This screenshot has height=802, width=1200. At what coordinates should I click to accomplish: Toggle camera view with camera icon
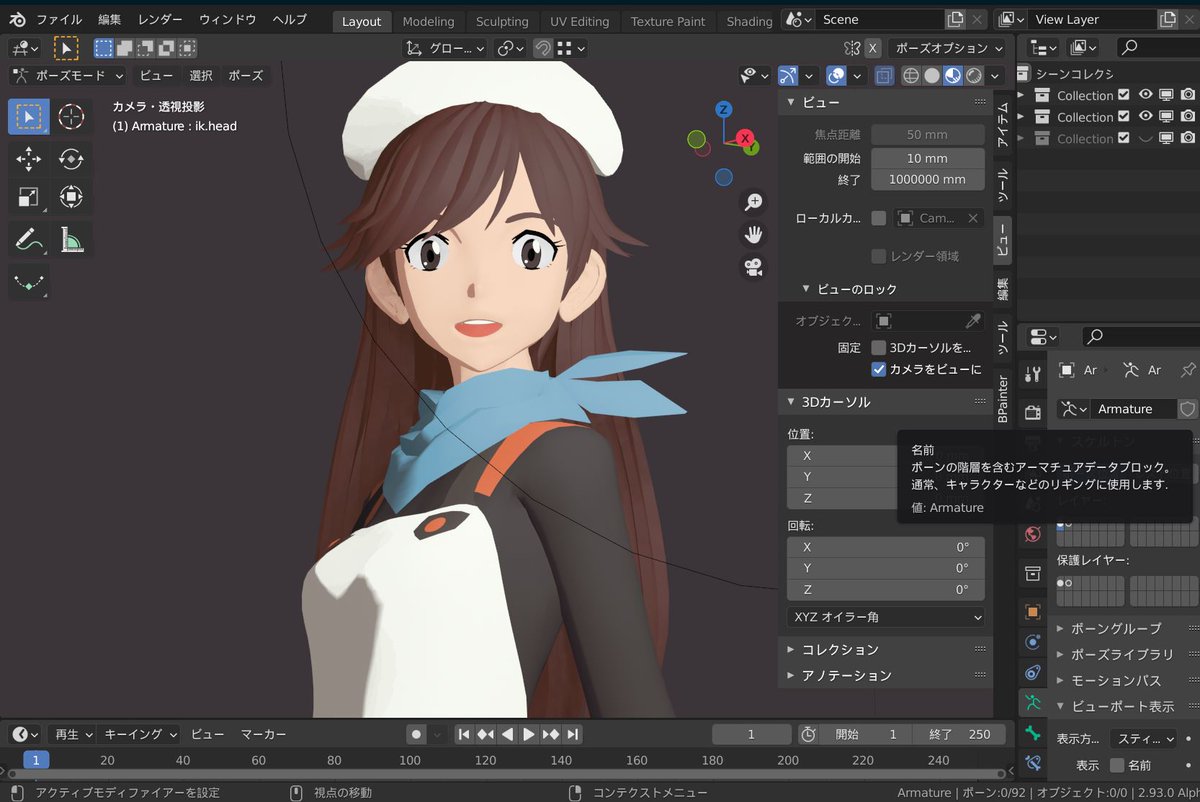pos(753,267)
